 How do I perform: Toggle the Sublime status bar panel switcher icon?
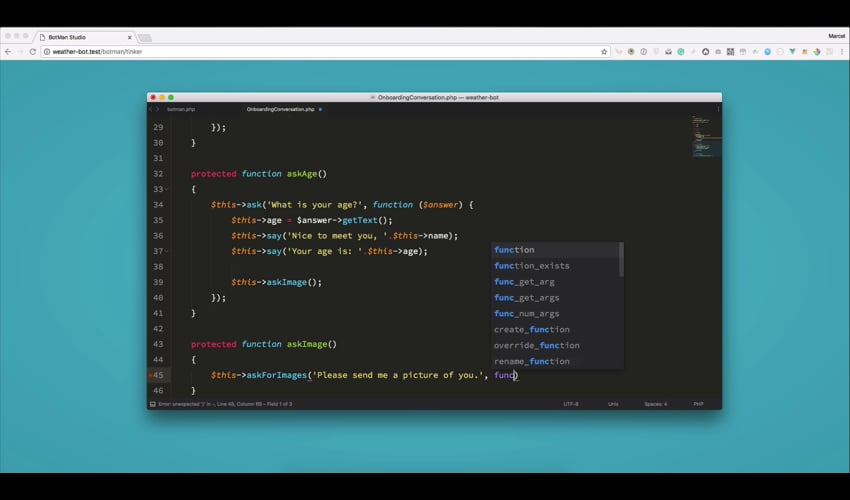153,404
